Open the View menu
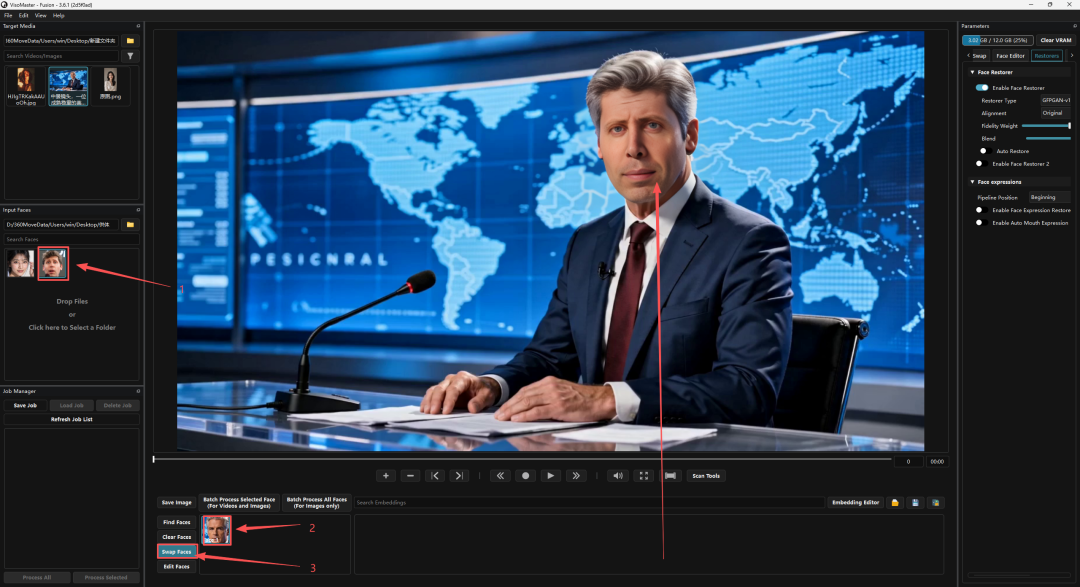The width and height of the screenshot is (1080, 587). click(41, 15)
